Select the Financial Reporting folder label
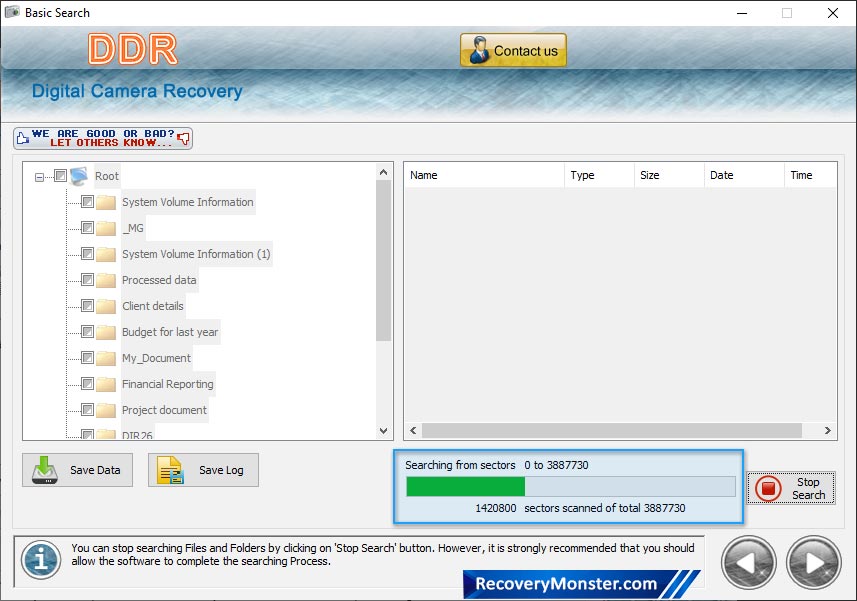Viewport: 857px width, 601px height. (168, 384)
